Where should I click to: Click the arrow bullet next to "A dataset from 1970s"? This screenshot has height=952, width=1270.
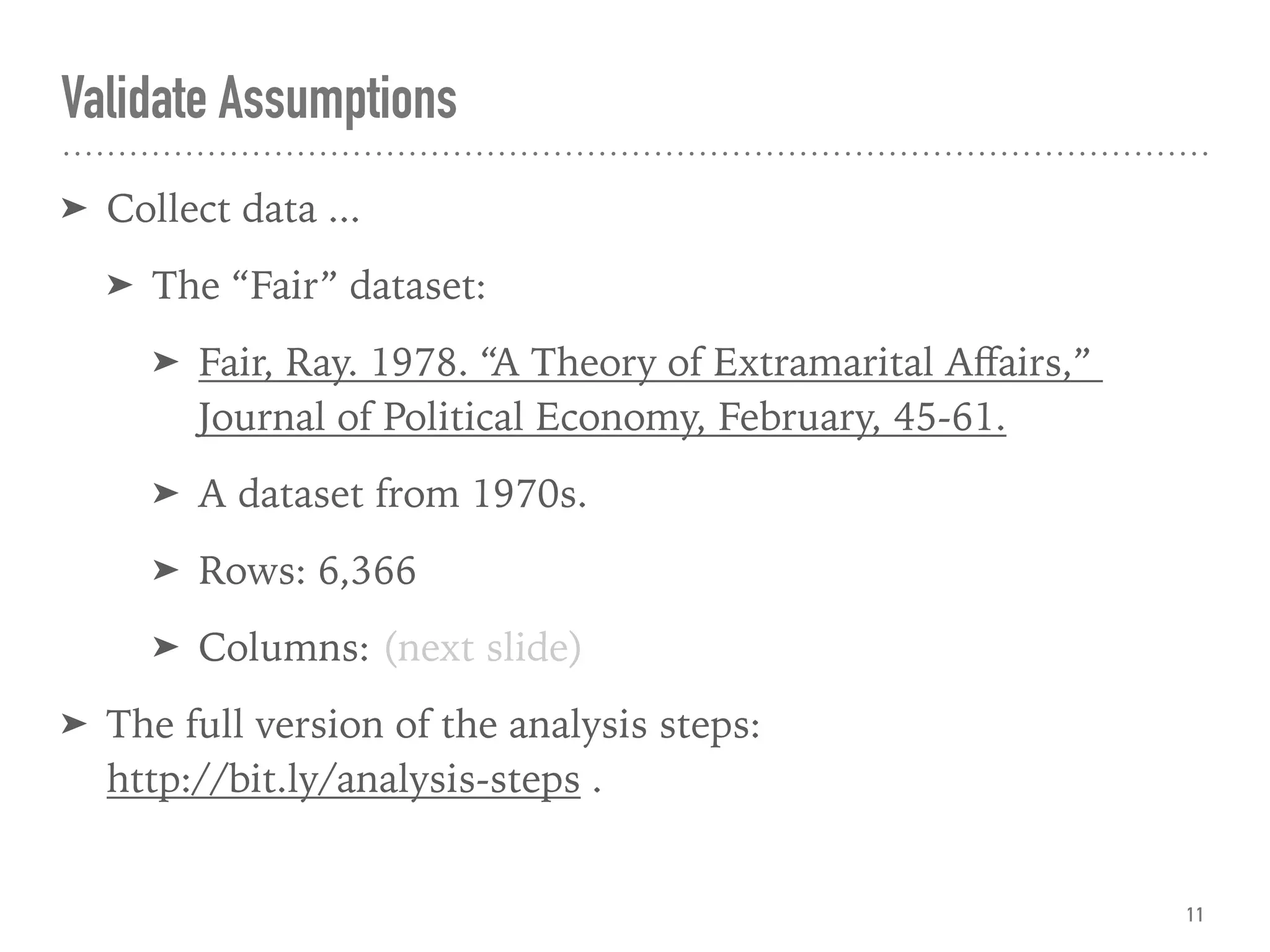[166, 494]
